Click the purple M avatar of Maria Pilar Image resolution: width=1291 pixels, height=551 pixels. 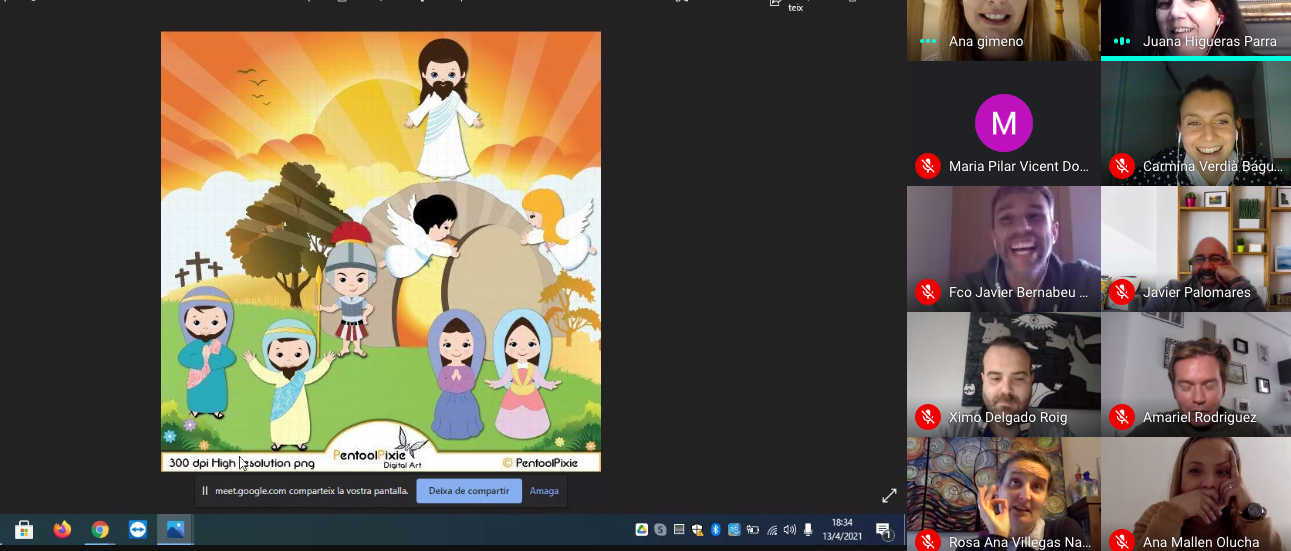pyautogui.click(x=1003, y=123)
